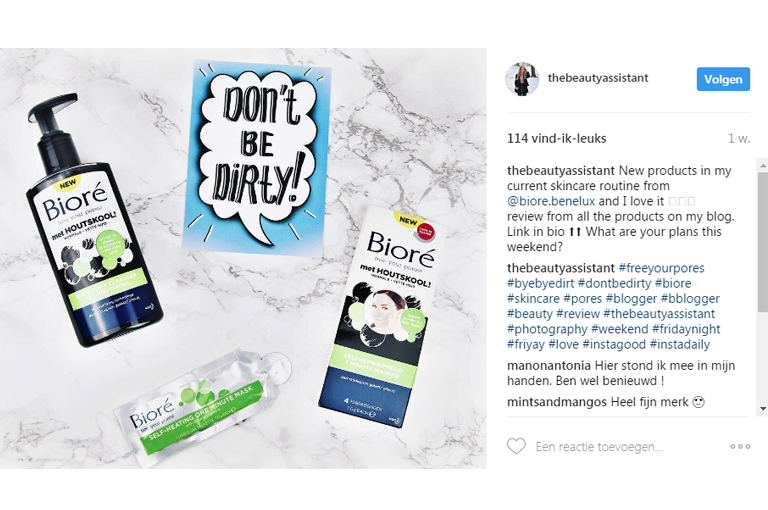This screenshot has height=510, width=768.
Task: Open mintsandmangos commenter profile
Action: (556, 402)
